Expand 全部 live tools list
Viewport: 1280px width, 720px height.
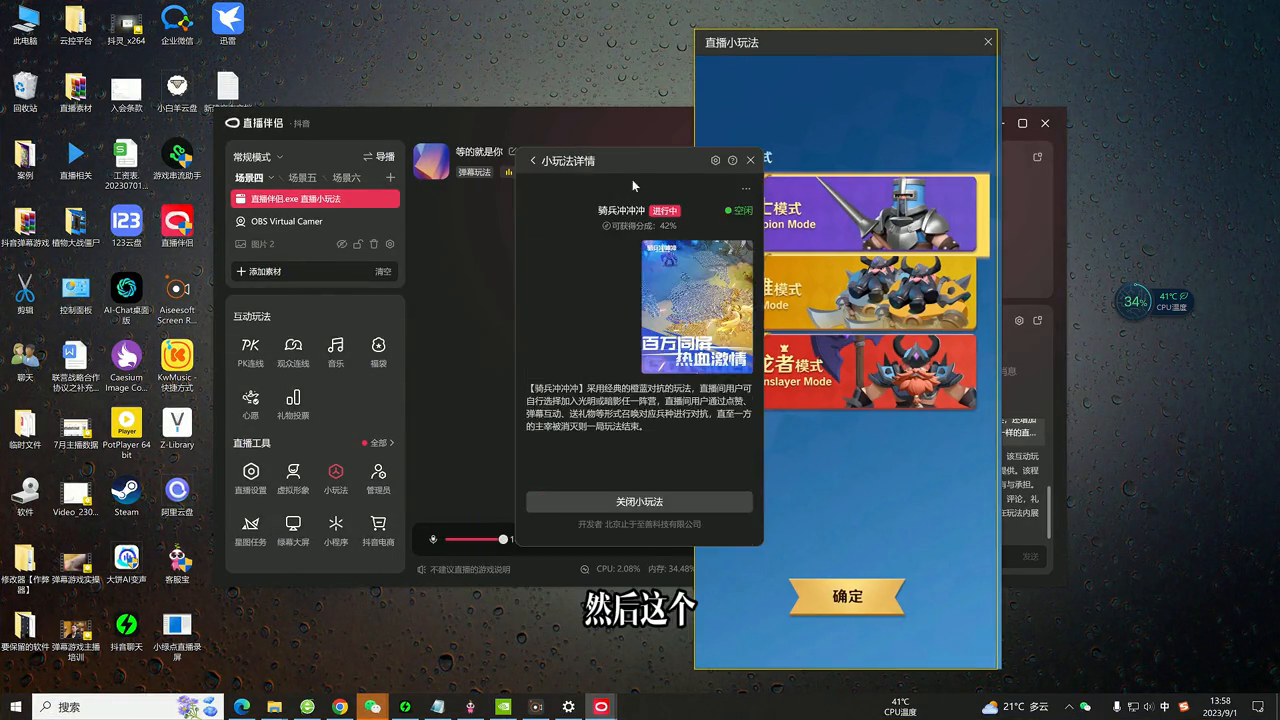coord(378,443)
